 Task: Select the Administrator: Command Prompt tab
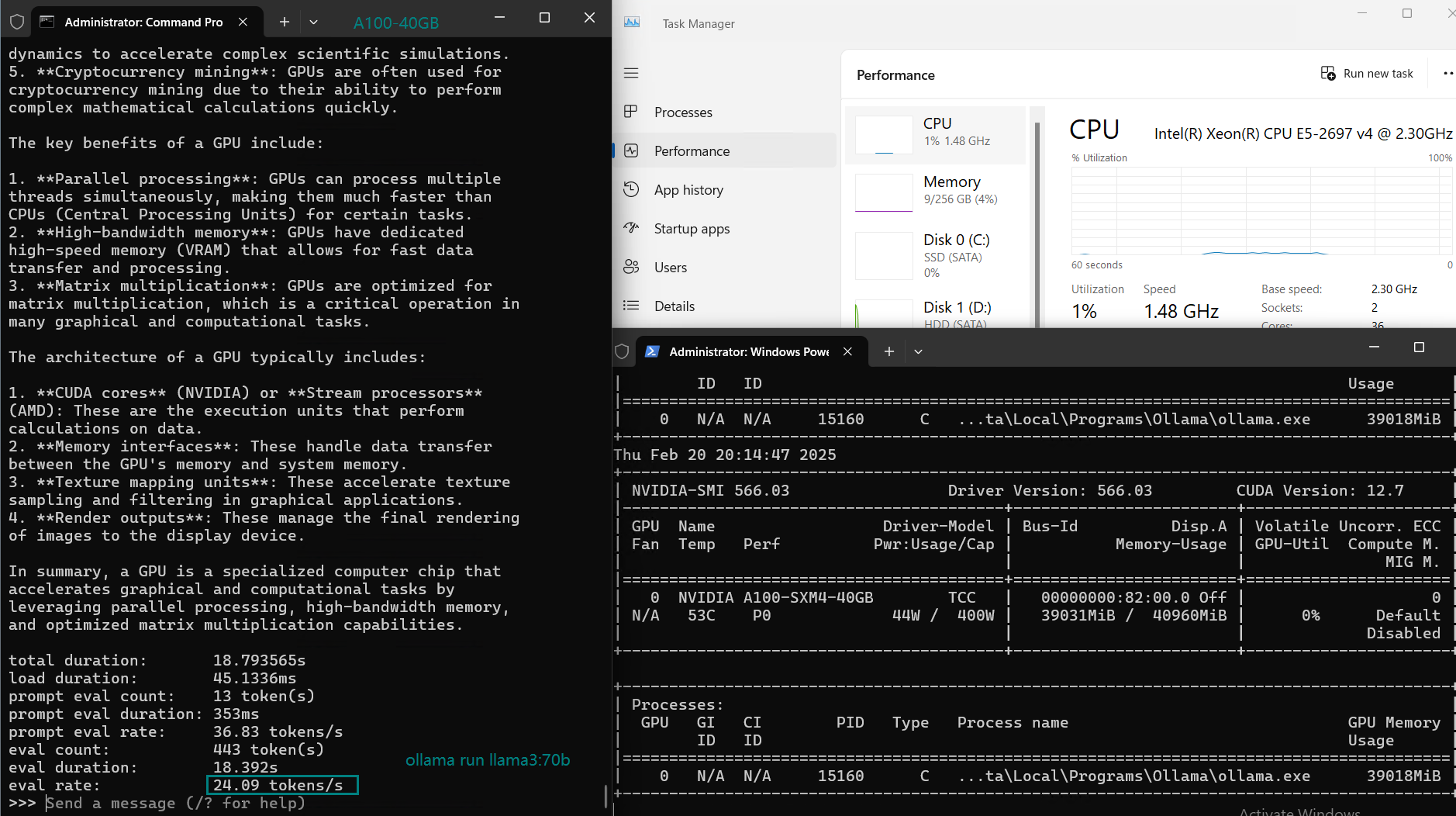(144, 22)
